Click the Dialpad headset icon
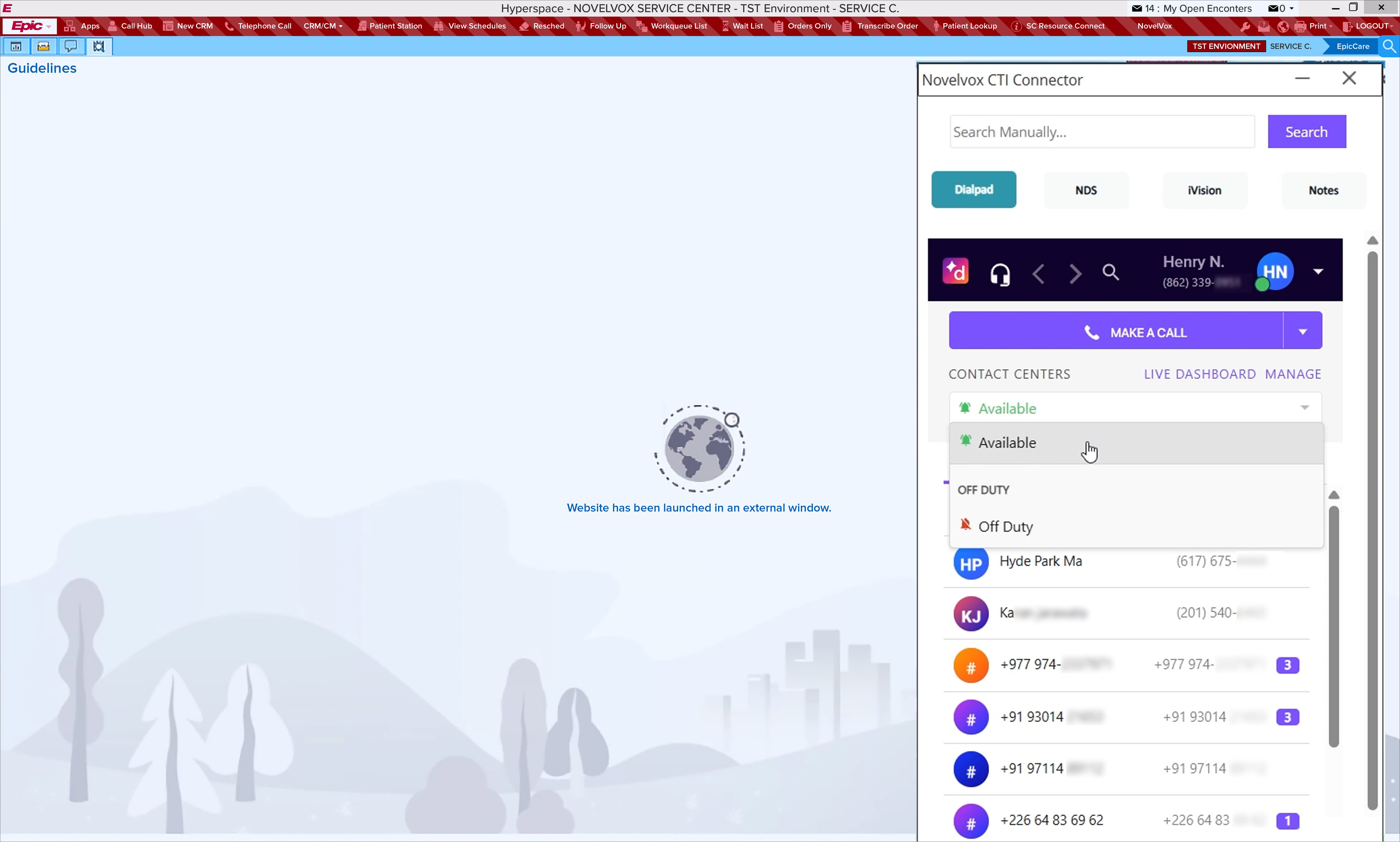The width and height of the screenshot is (1400, 842). (1000, 274)
